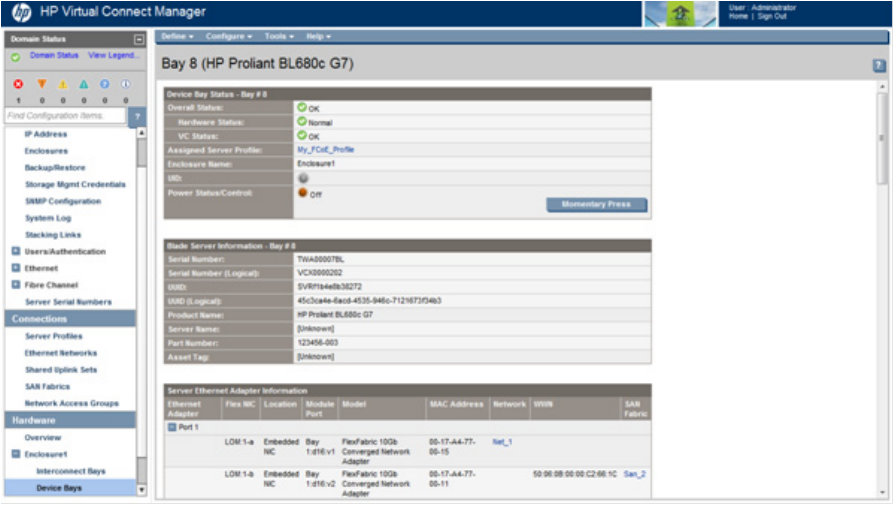Open System Log in the sidebar

tap(48, 218)
